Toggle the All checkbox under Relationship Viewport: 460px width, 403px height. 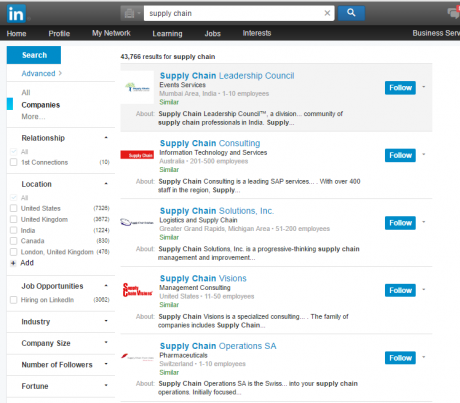click(x=14, y=152)
